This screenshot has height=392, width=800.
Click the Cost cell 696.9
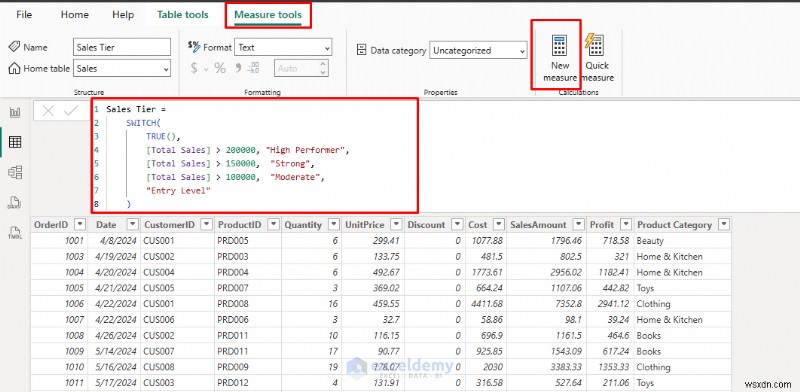click(x=485, y=335)
